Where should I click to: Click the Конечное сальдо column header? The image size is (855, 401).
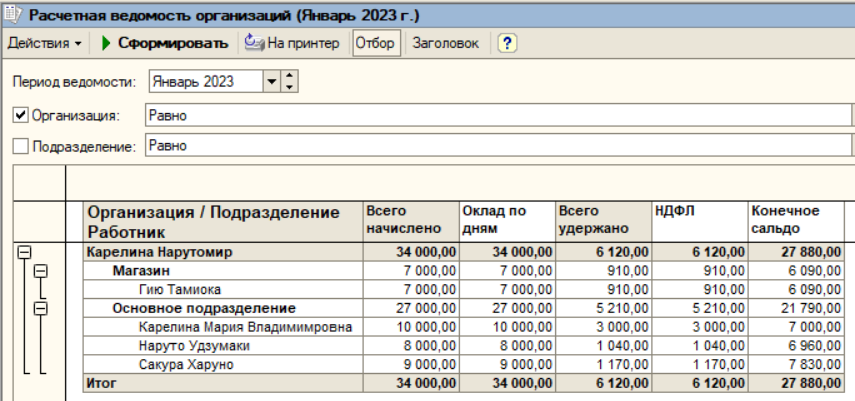pos(796,222)
